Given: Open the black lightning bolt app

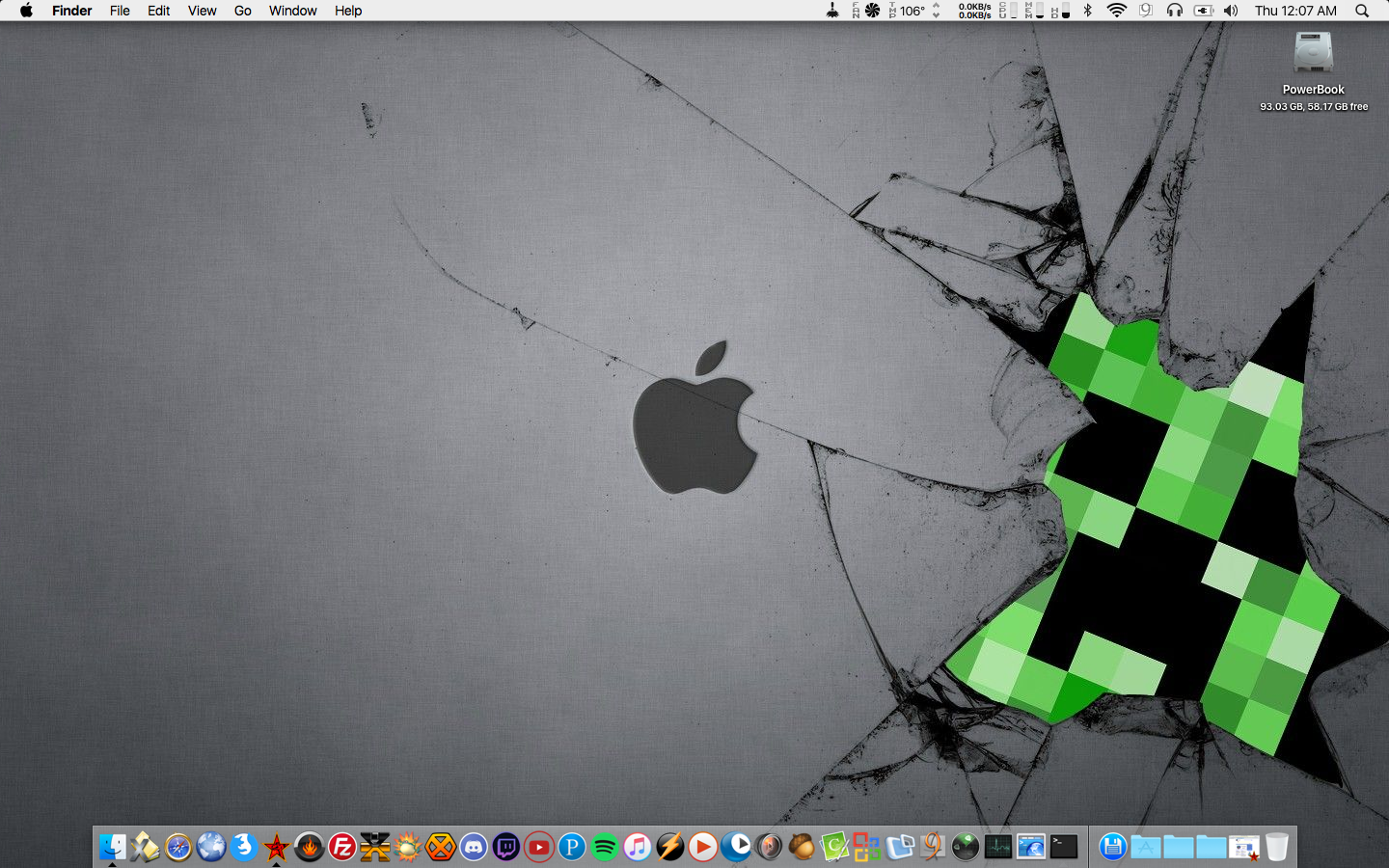Looking at the screenshot, I should (670, 847).
